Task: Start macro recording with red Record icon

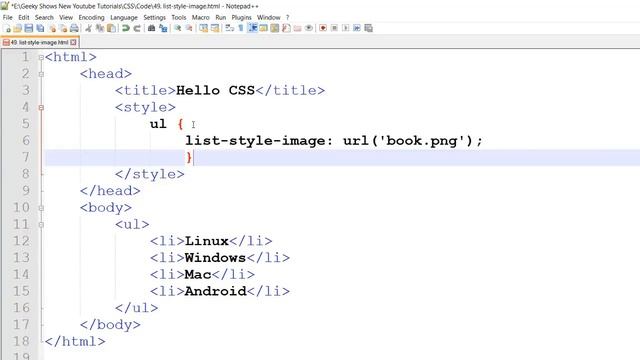Action: pos(323,28)
